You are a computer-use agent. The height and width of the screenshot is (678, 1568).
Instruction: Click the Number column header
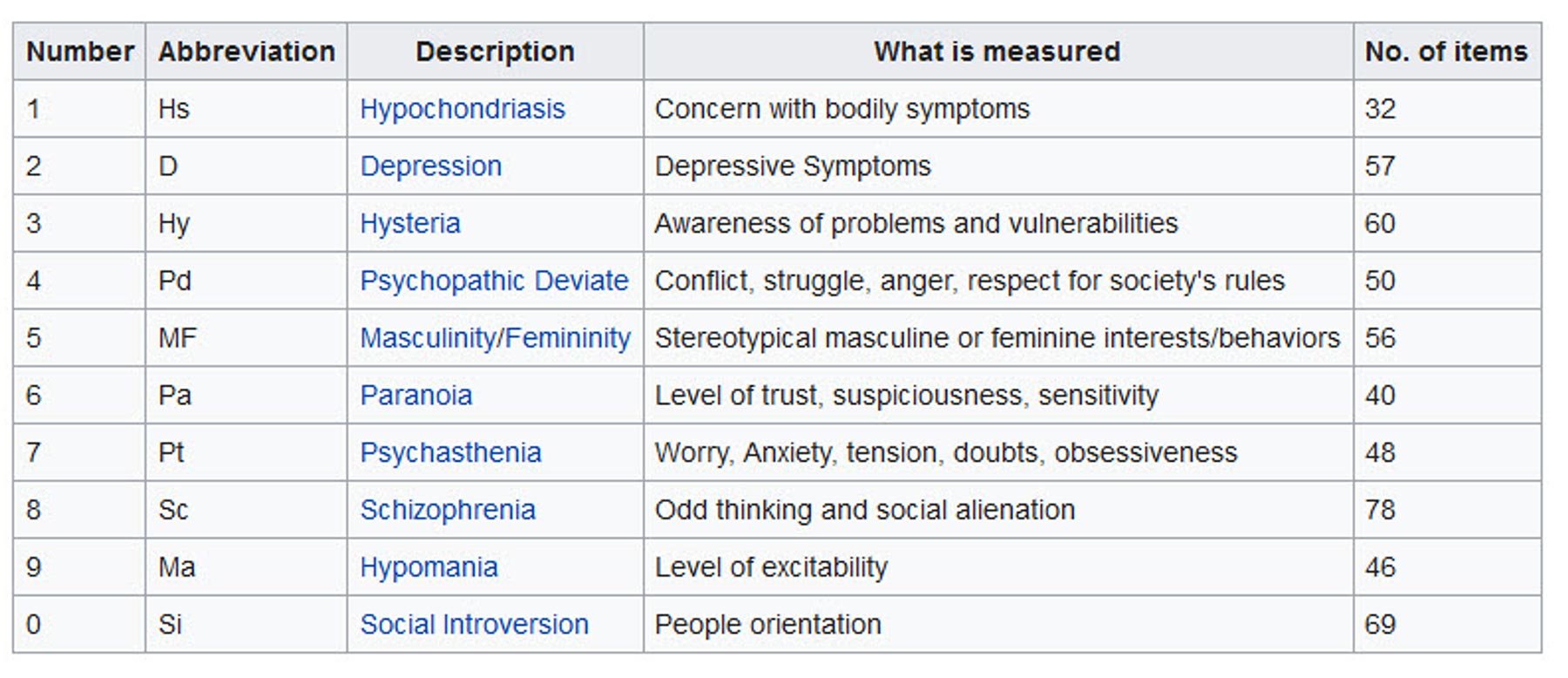tap(79, 51)
